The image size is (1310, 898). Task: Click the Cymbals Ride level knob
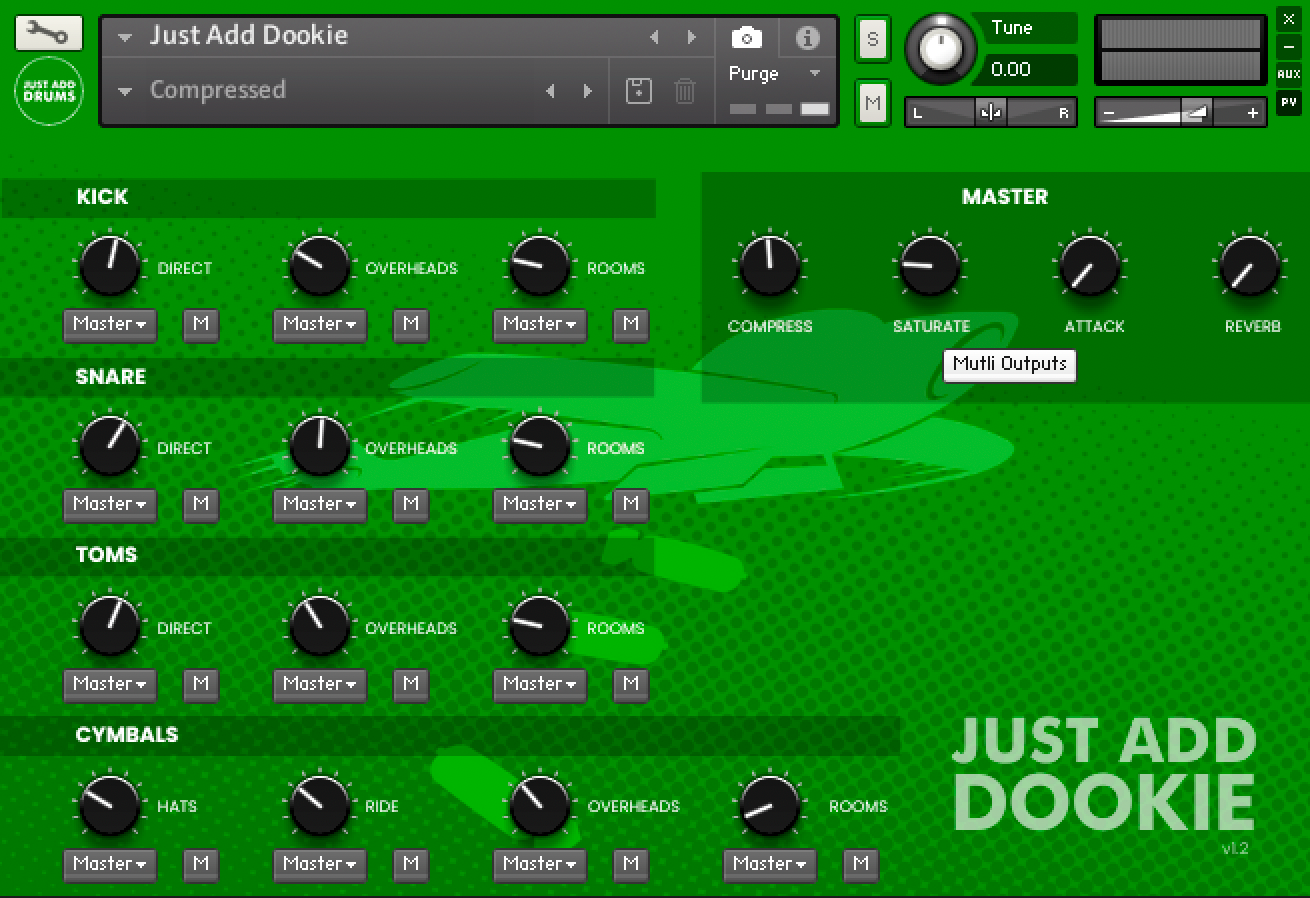tap(320, 806)
